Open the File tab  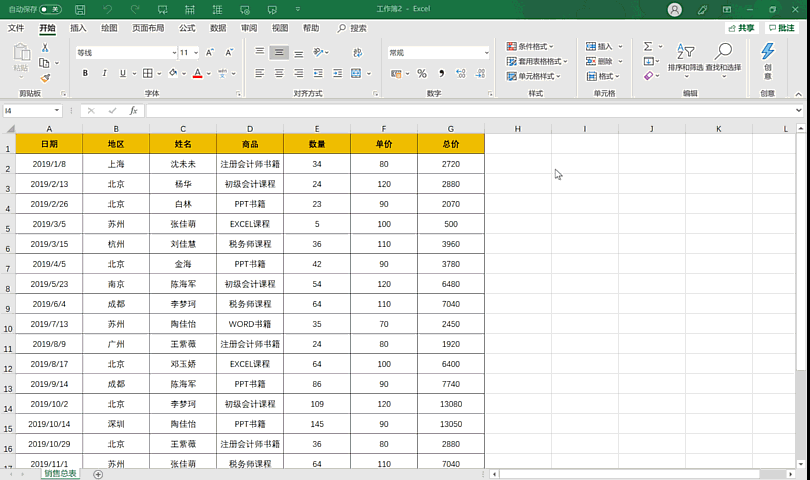[16, 28]
